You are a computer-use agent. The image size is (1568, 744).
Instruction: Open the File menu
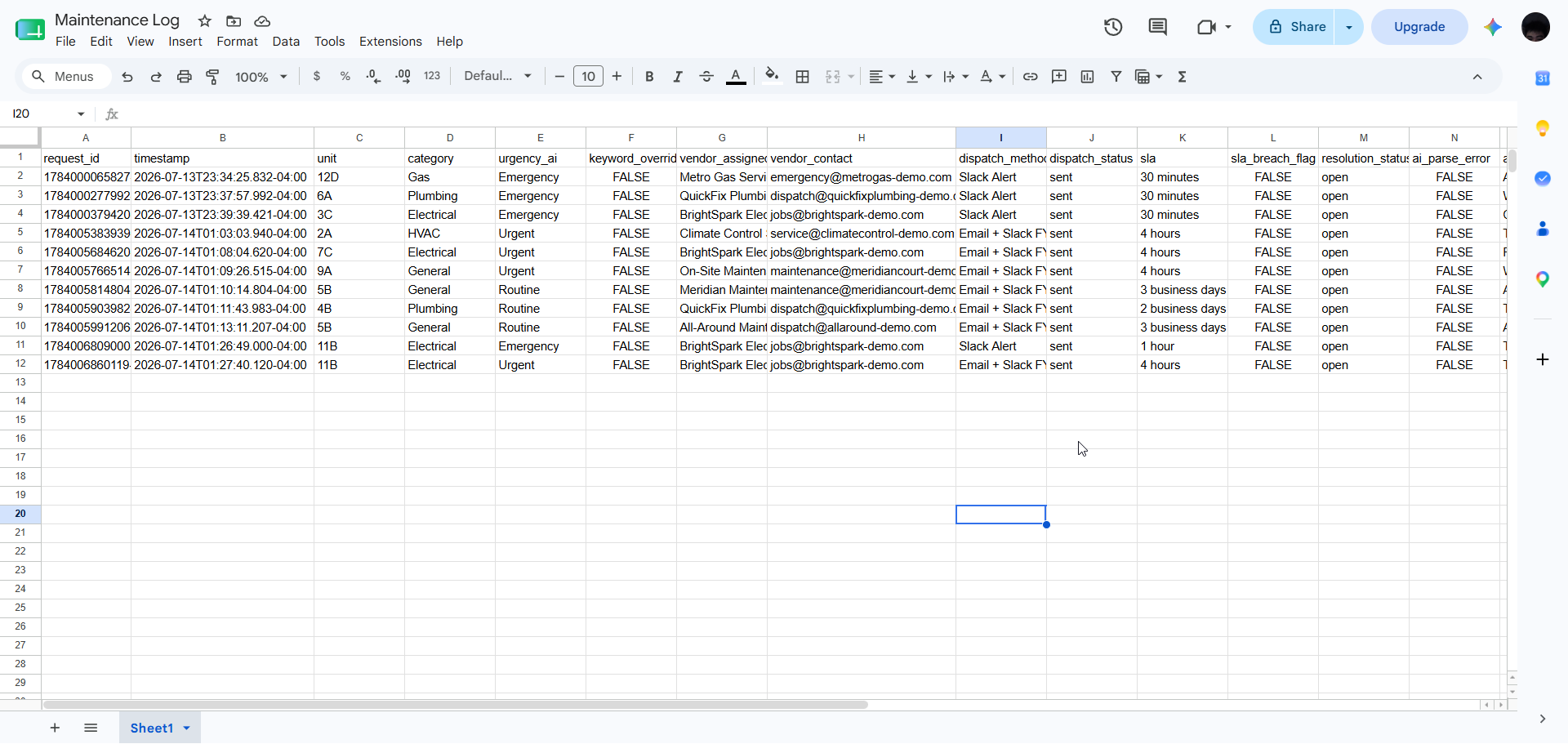tap(65, 42)
